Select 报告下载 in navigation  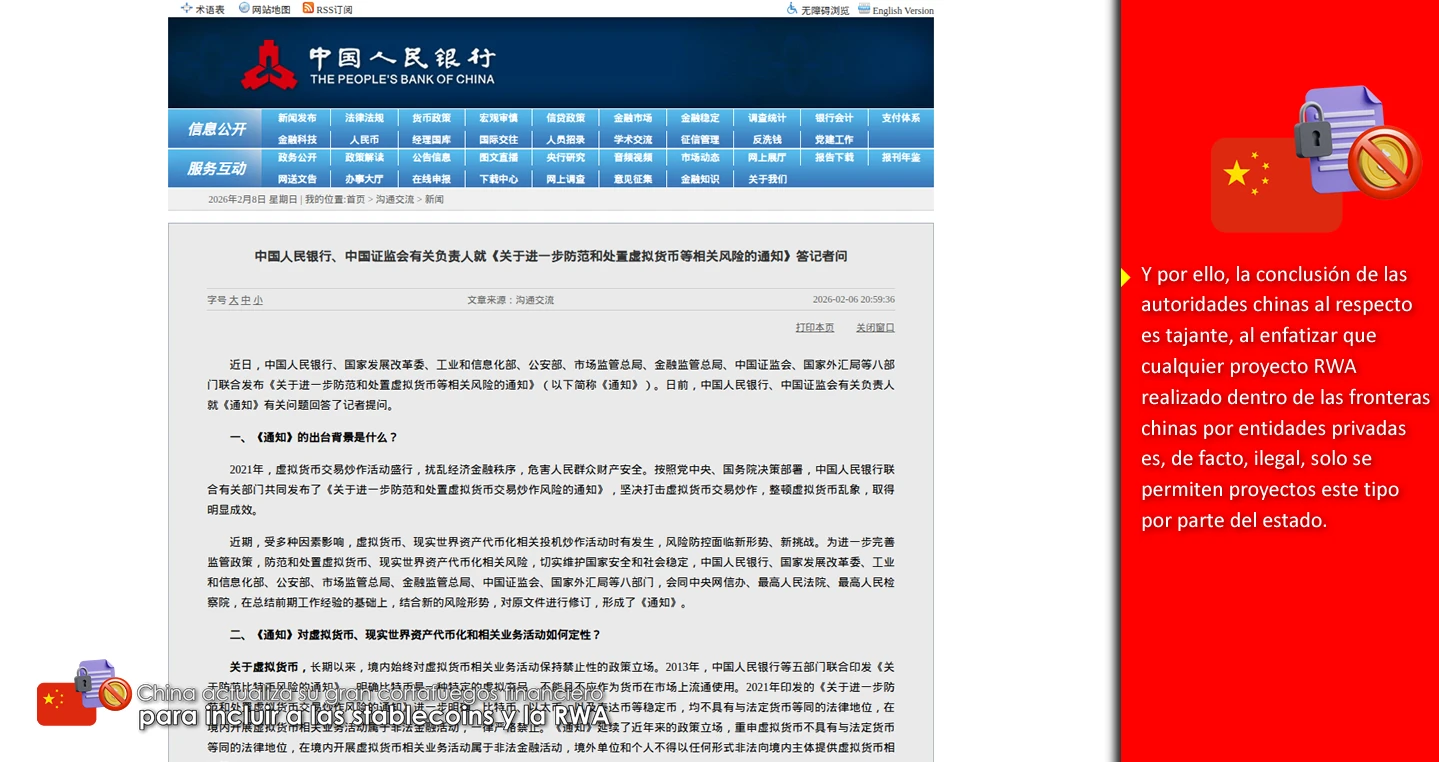tap(834, 157)
